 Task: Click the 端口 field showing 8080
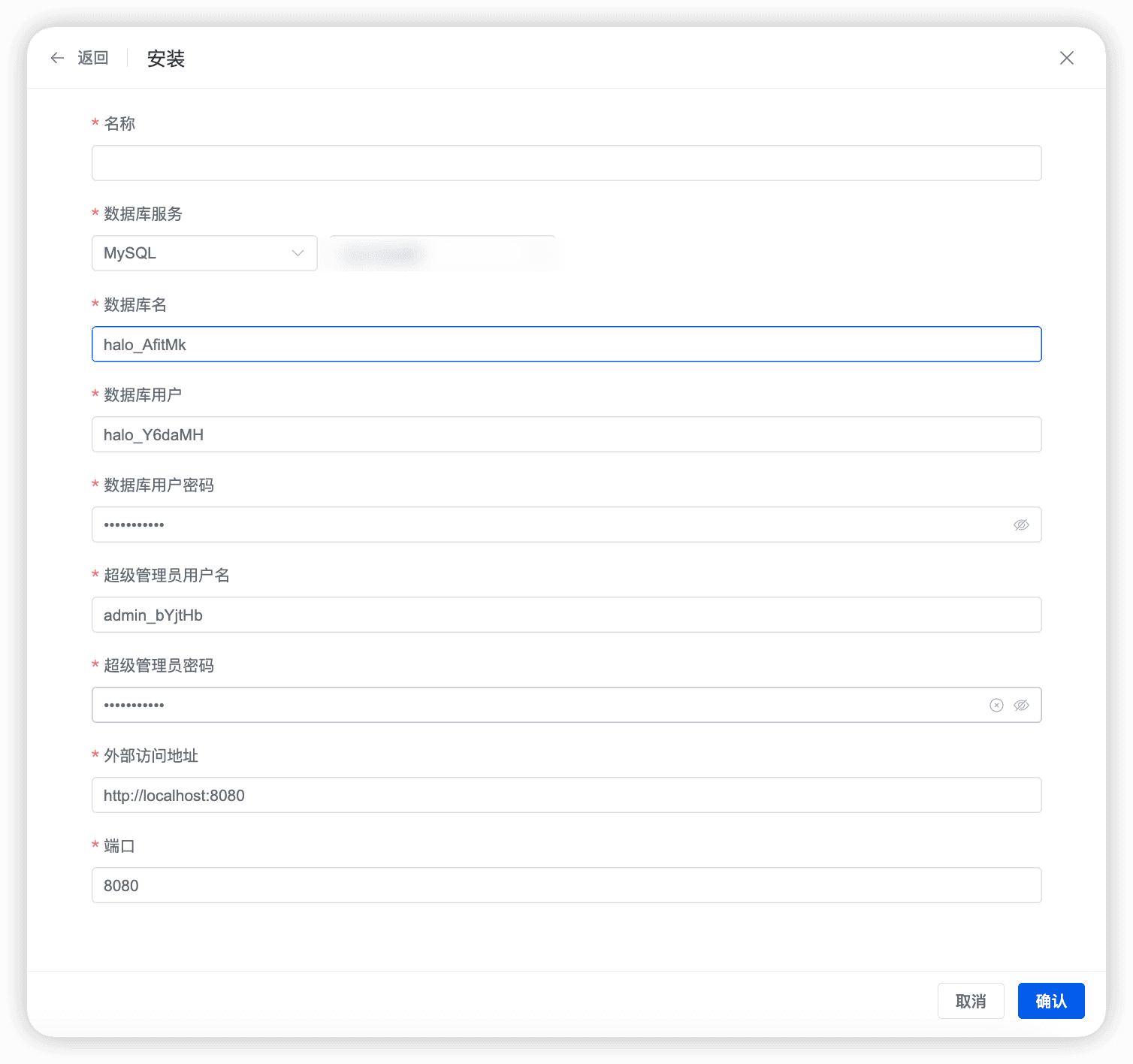point(566,885)
